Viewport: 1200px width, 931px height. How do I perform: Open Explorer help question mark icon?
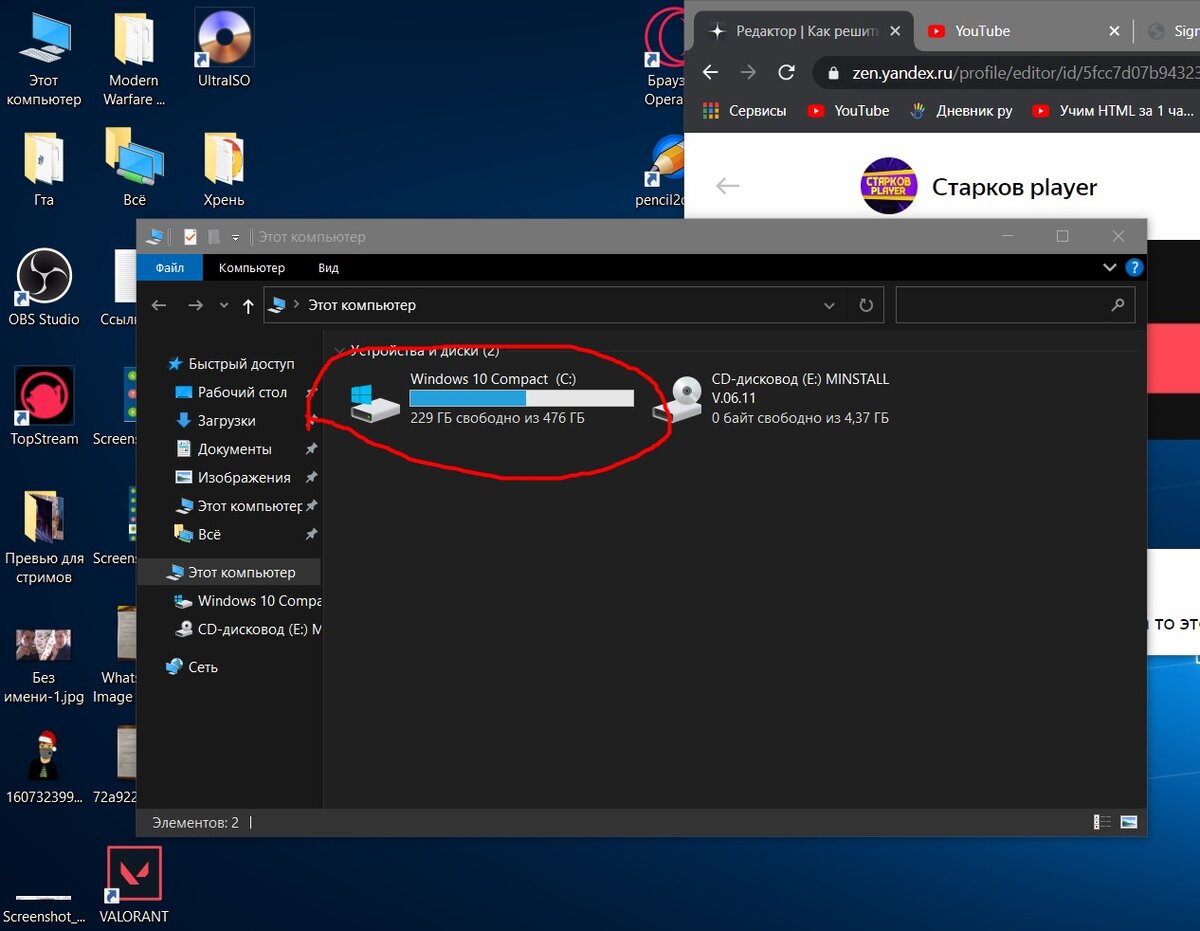(1134, 268)
